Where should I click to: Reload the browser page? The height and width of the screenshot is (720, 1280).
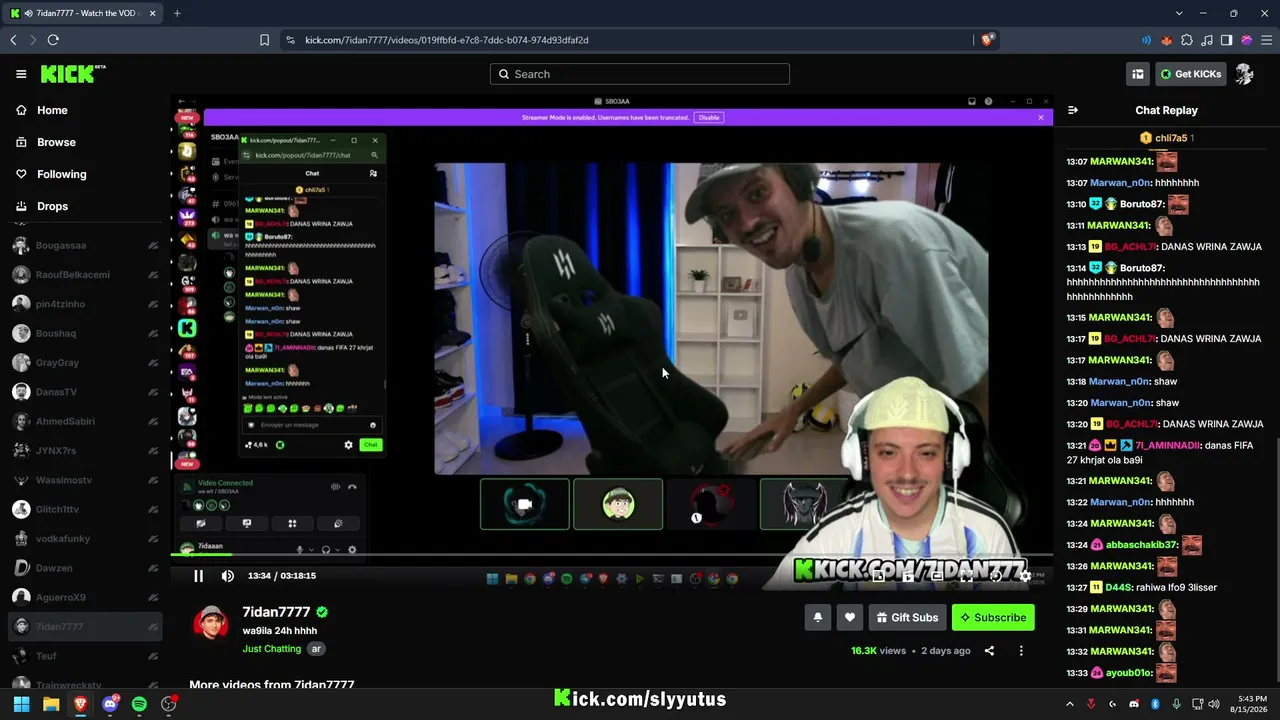click(53, 40)
